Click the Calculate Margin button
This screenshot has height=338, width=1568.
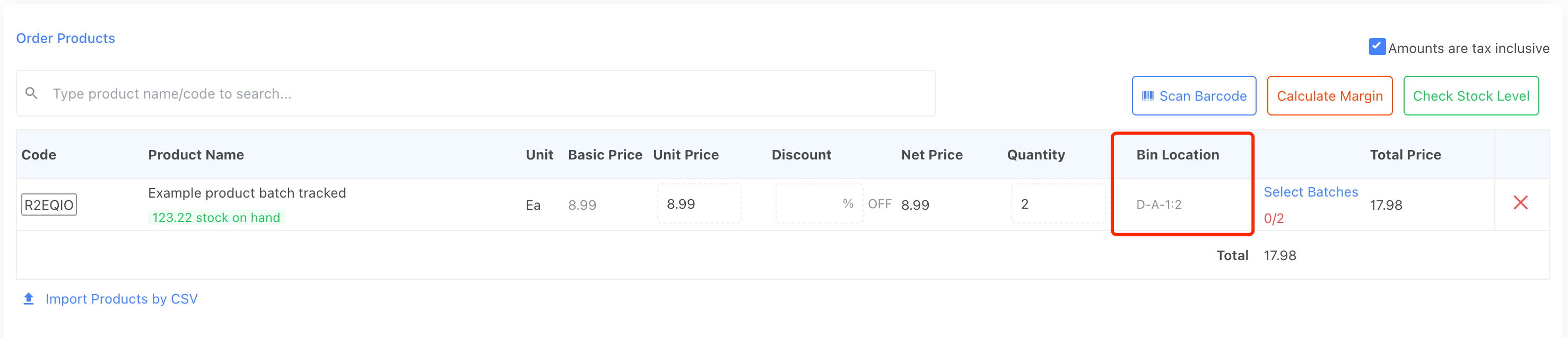[1329, 96]
